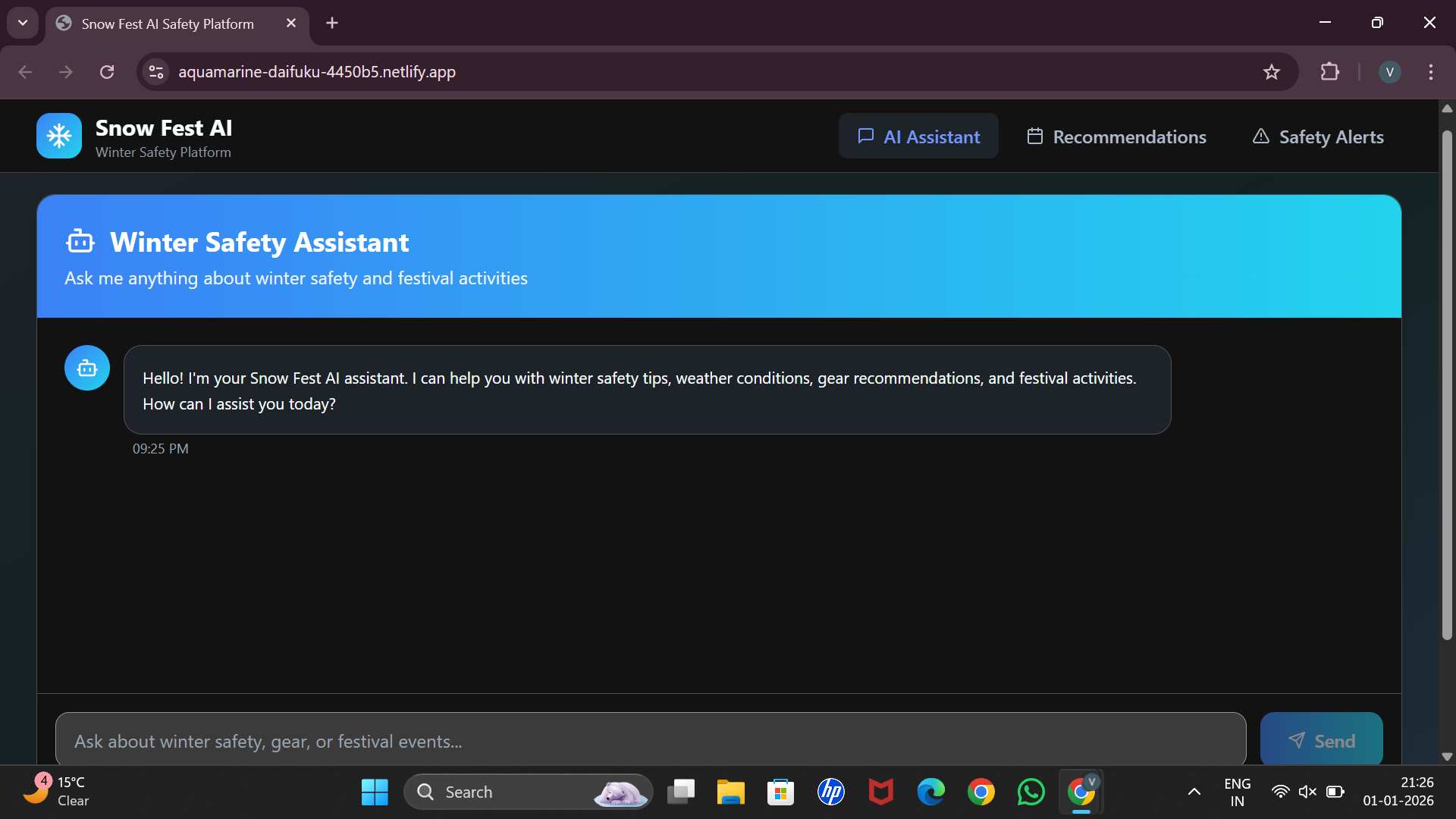Click the Snow Fest AI title text
The width and height of the screenshot is (1456, 819).
(x=164, y=128)
